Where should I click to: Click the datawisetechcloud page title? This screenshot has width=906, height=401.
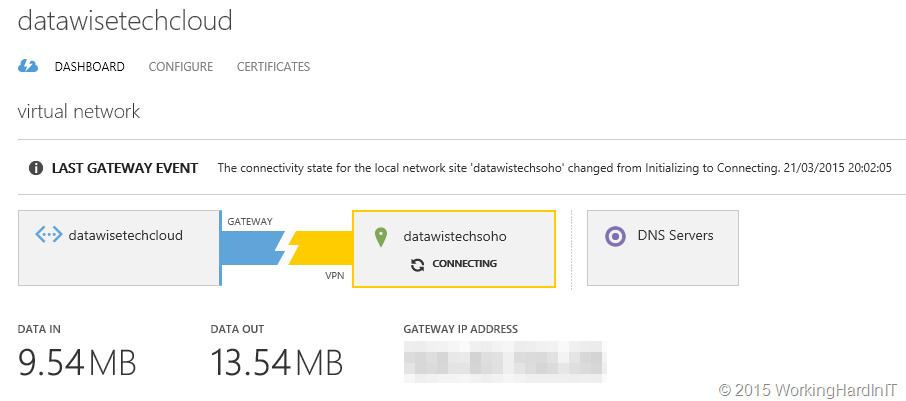click(125, 20)
